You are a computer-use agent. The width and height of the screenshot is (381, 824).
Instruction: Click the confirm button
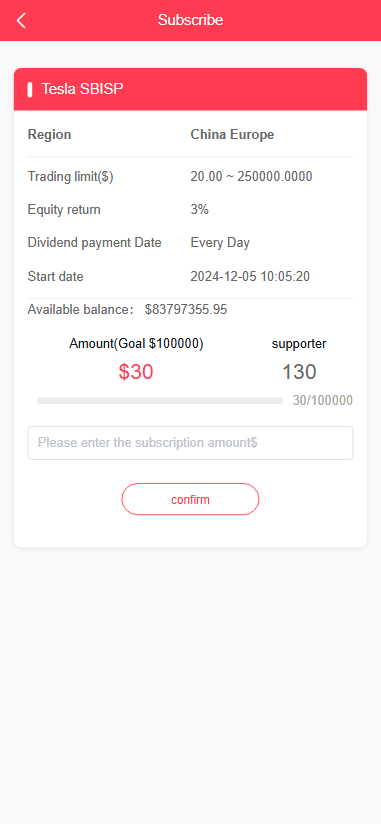coord(190,499)
